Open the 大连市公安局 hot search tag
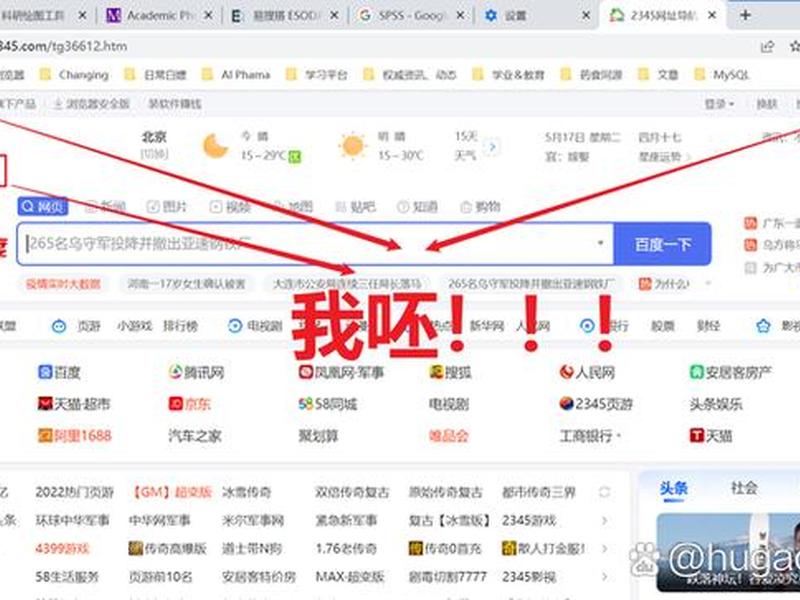 tap(347, 284)
